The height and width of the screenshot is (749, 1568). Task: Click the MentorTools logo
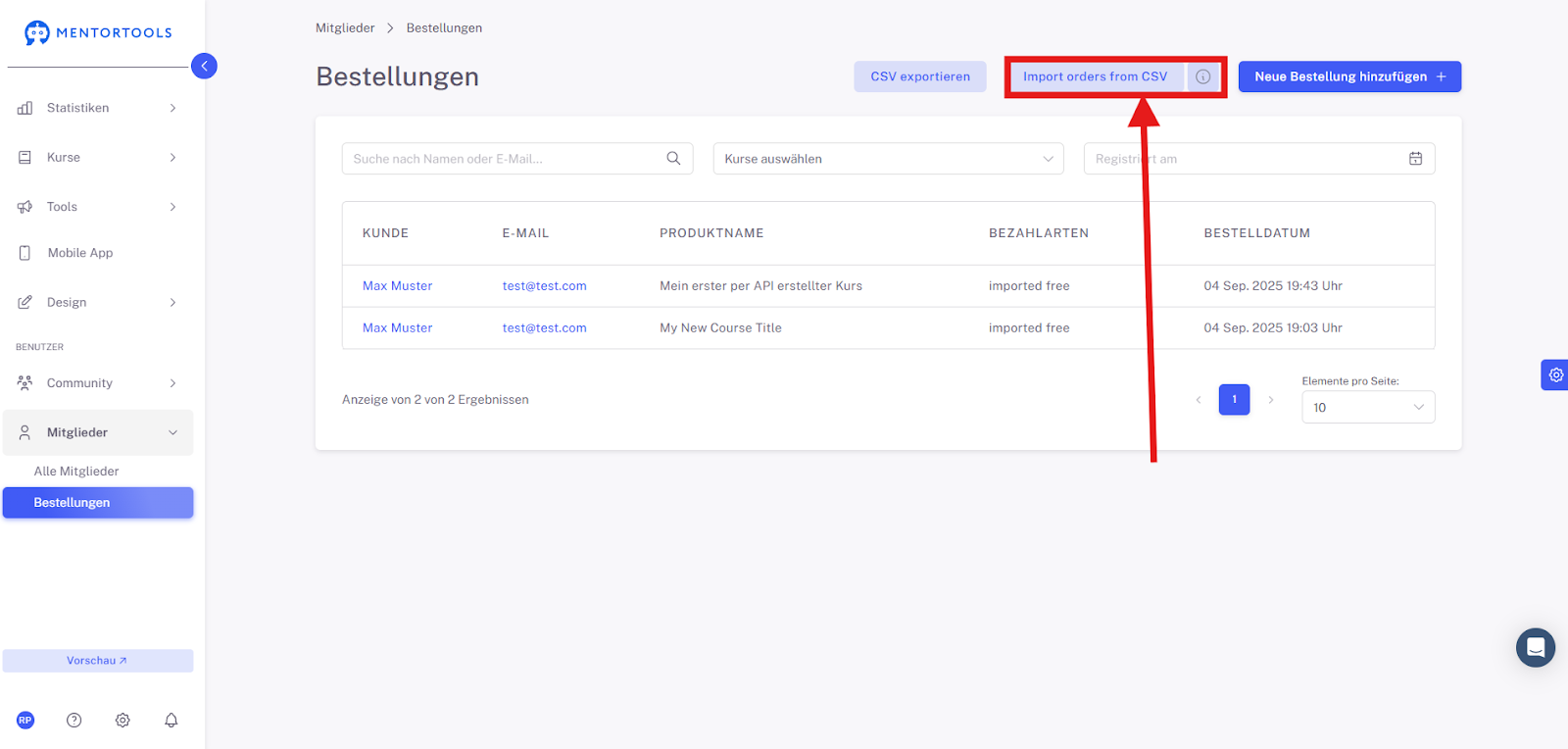tap(98, 32)
